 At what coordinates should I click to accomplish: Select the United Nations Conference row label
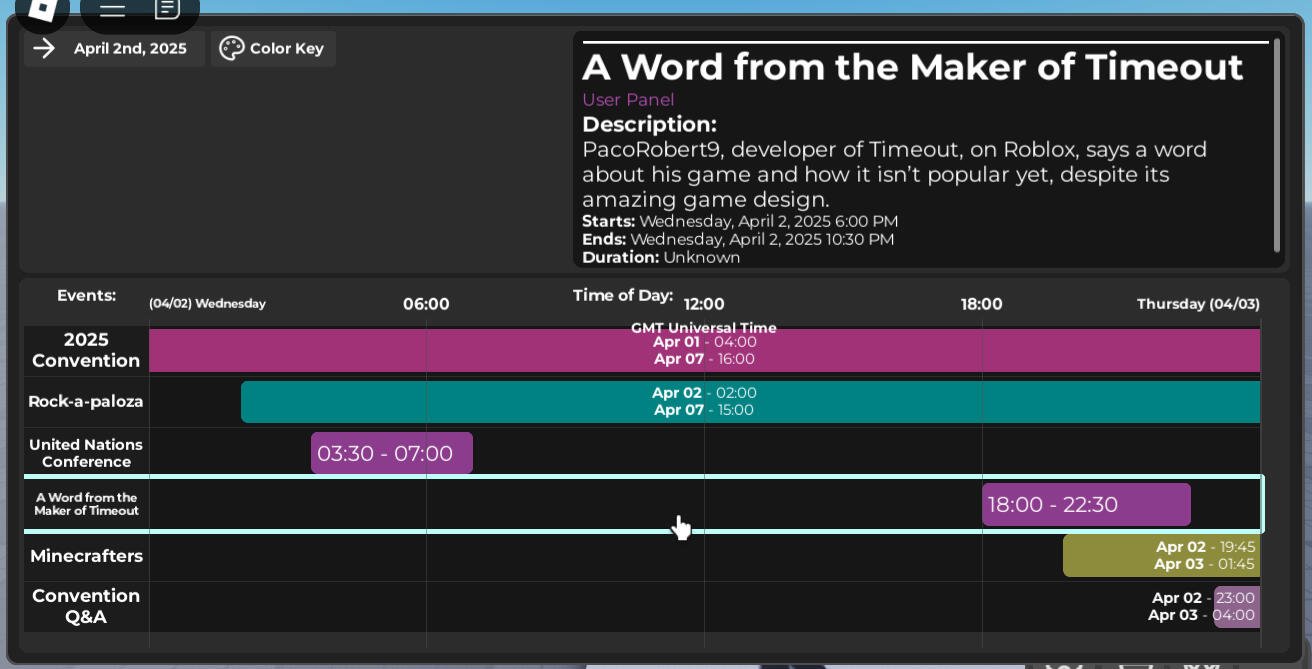86,453
